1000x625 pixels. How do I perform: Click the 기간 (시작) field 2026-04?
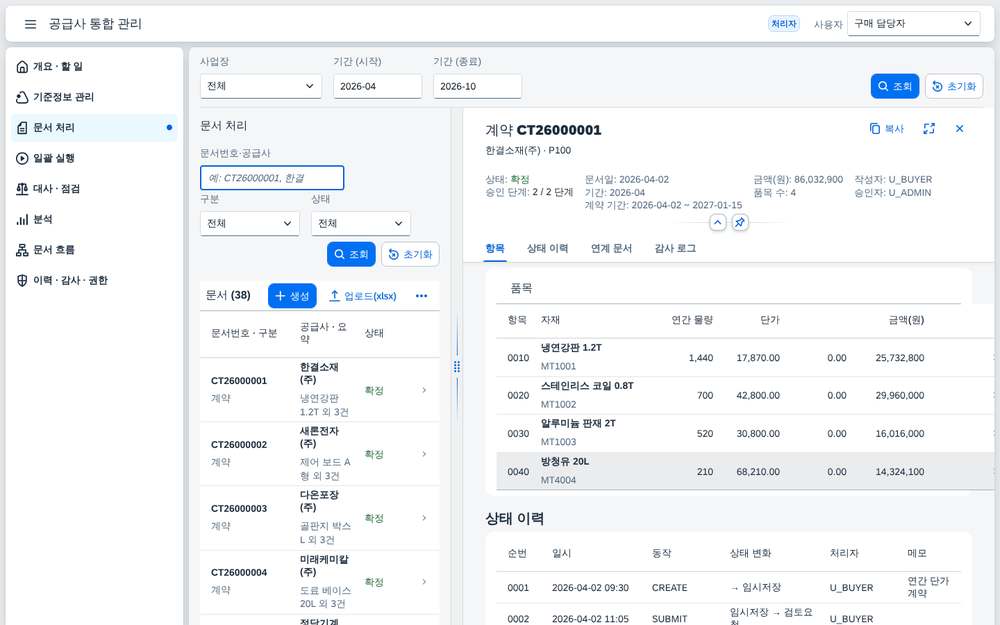click(378, 86)
